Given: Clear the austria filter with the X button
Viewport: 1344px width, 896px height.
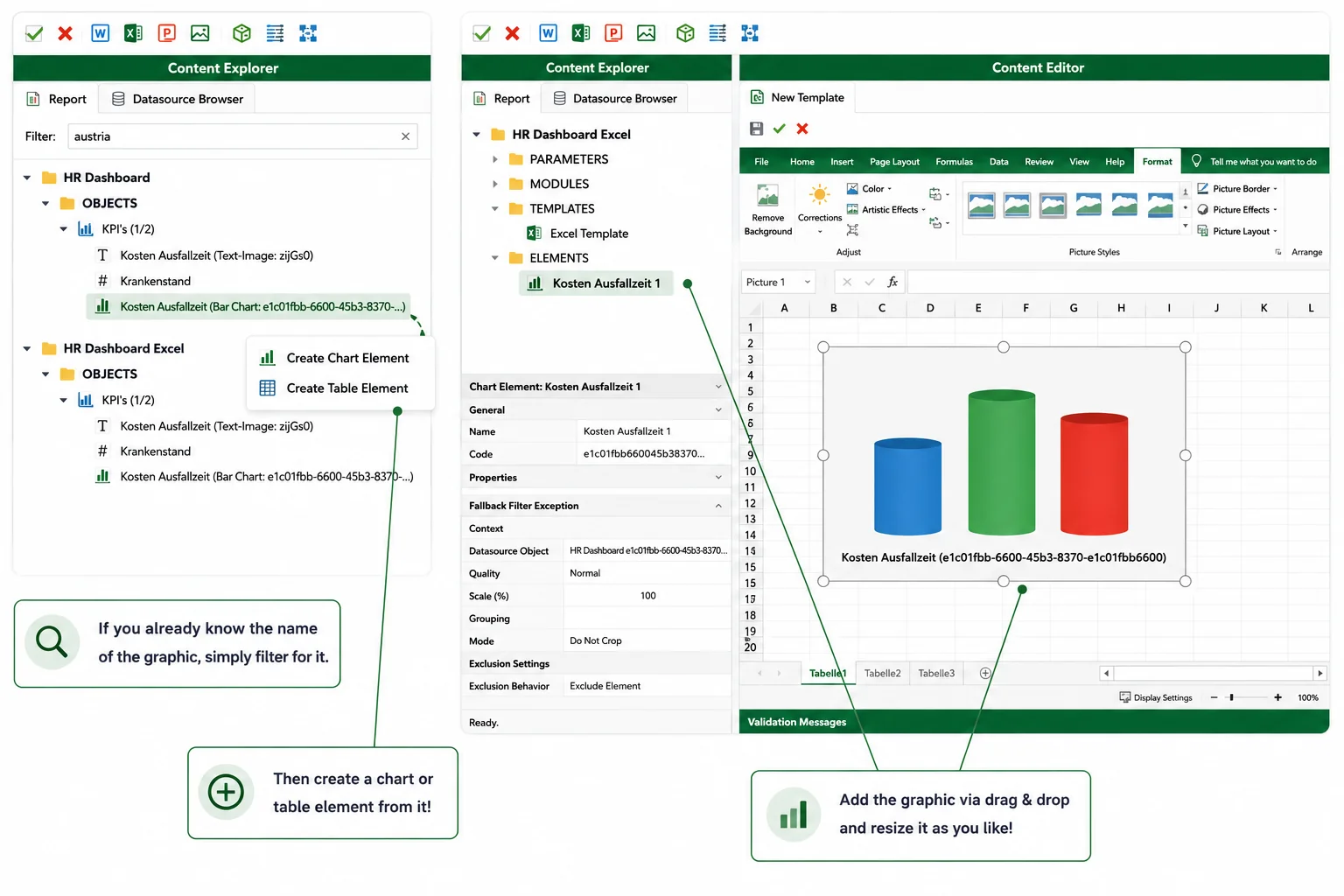Looking at the screenshot, I should 405,136.
